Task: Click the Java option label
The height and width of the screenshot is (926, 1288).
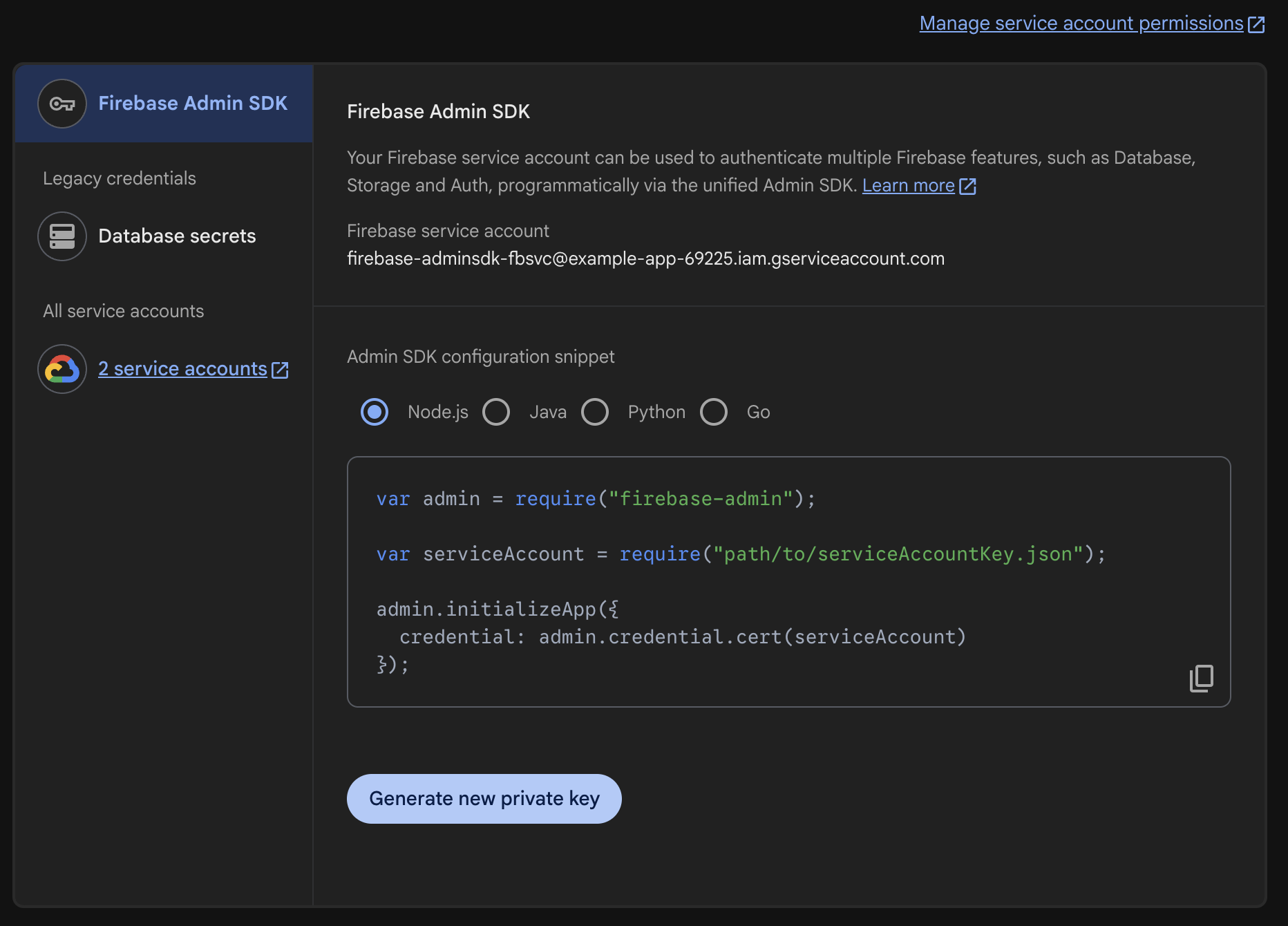Action: (x=548, y=412)
